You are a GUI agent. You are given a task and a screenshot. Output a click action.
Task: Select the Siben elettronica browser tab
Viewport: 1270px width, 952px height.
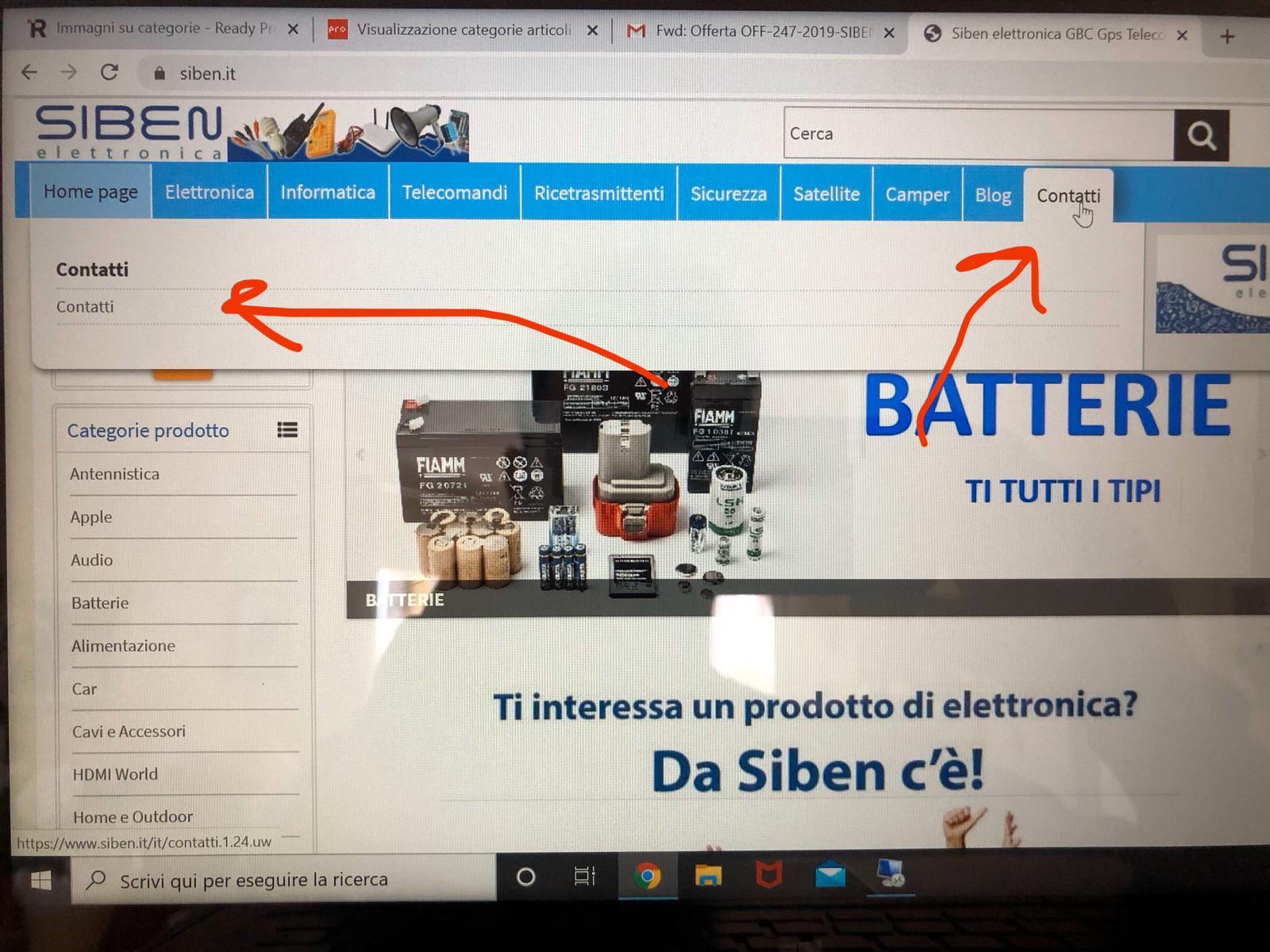coord(1056,34)
